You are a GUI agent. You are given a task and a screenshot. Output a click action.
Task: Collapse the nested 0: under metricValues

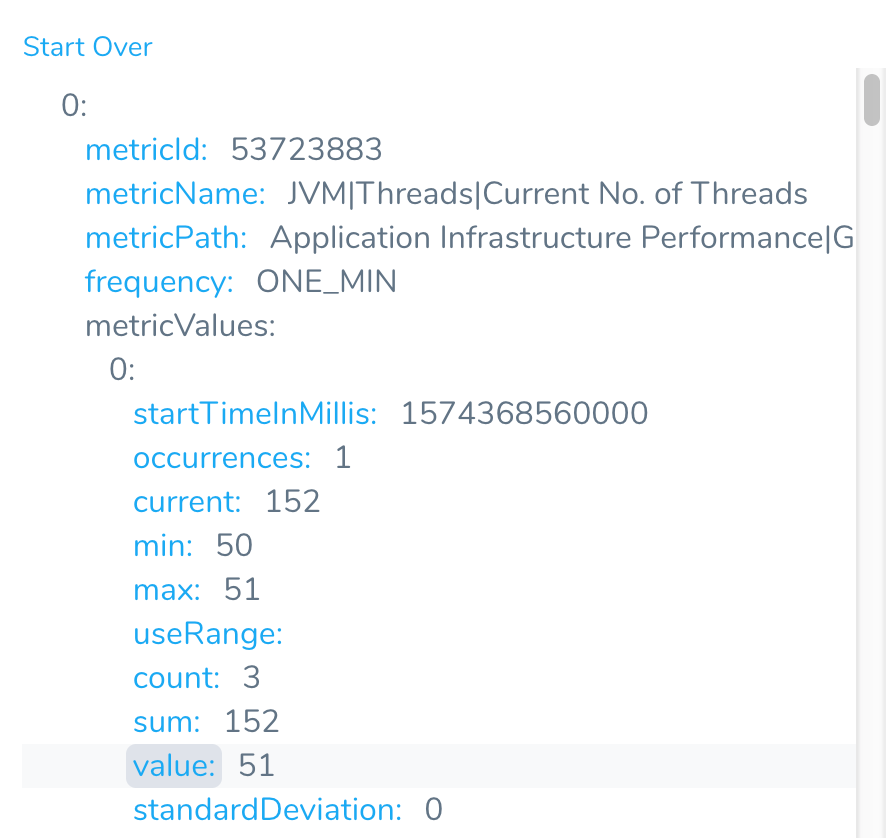122,370
